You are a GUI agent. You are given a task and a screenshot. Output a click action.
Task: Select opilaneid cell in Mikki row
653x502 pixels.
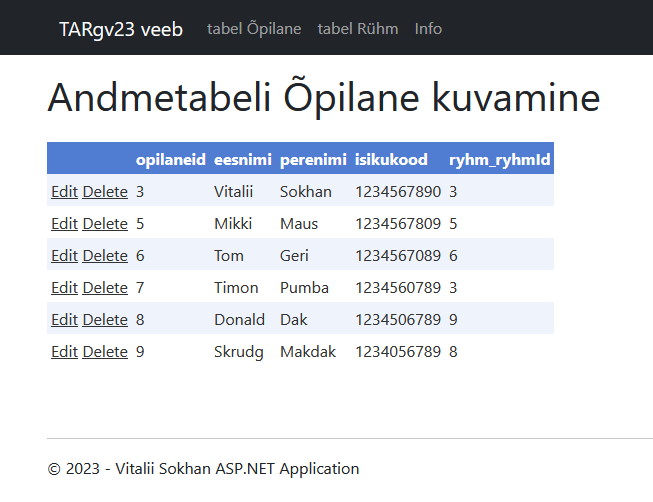[140, 224]
